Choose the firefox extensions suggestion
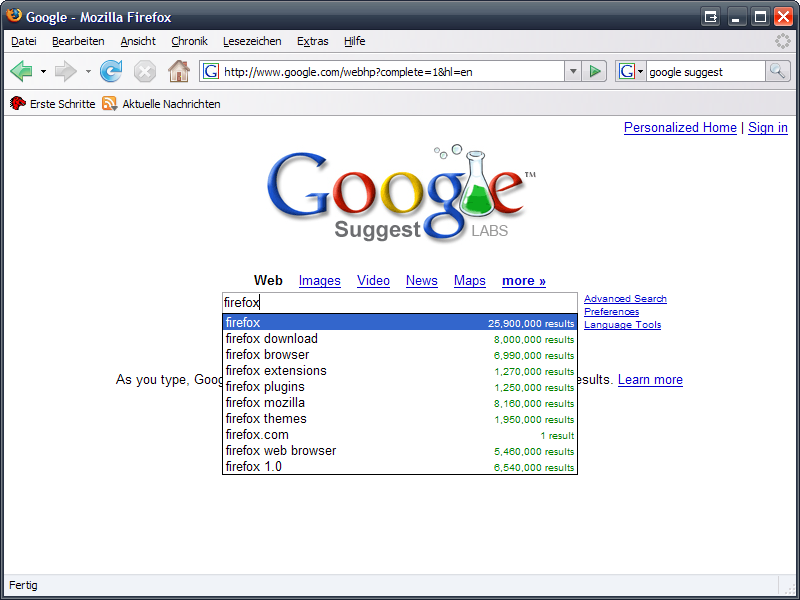This screenshot has height=600, width=800. coord(400,370)
